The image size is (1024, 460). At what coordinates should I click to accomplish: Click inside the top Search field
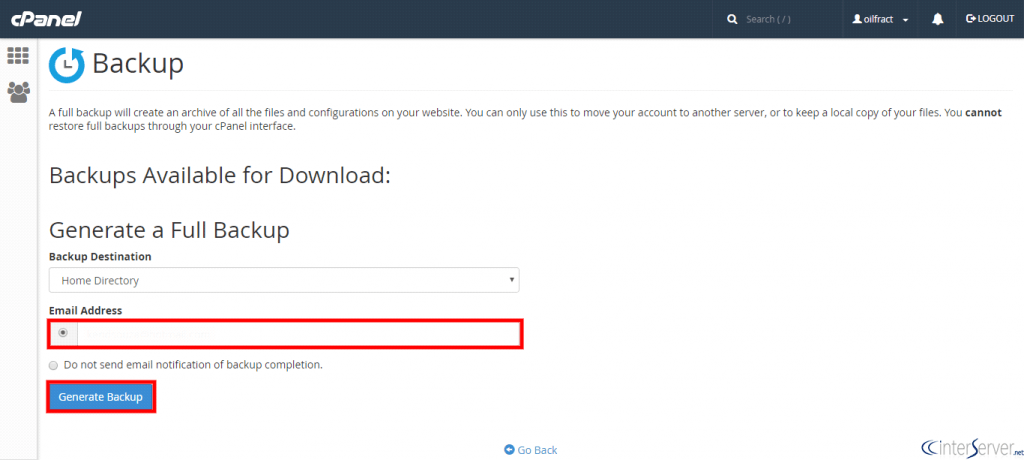coord(790,19)
